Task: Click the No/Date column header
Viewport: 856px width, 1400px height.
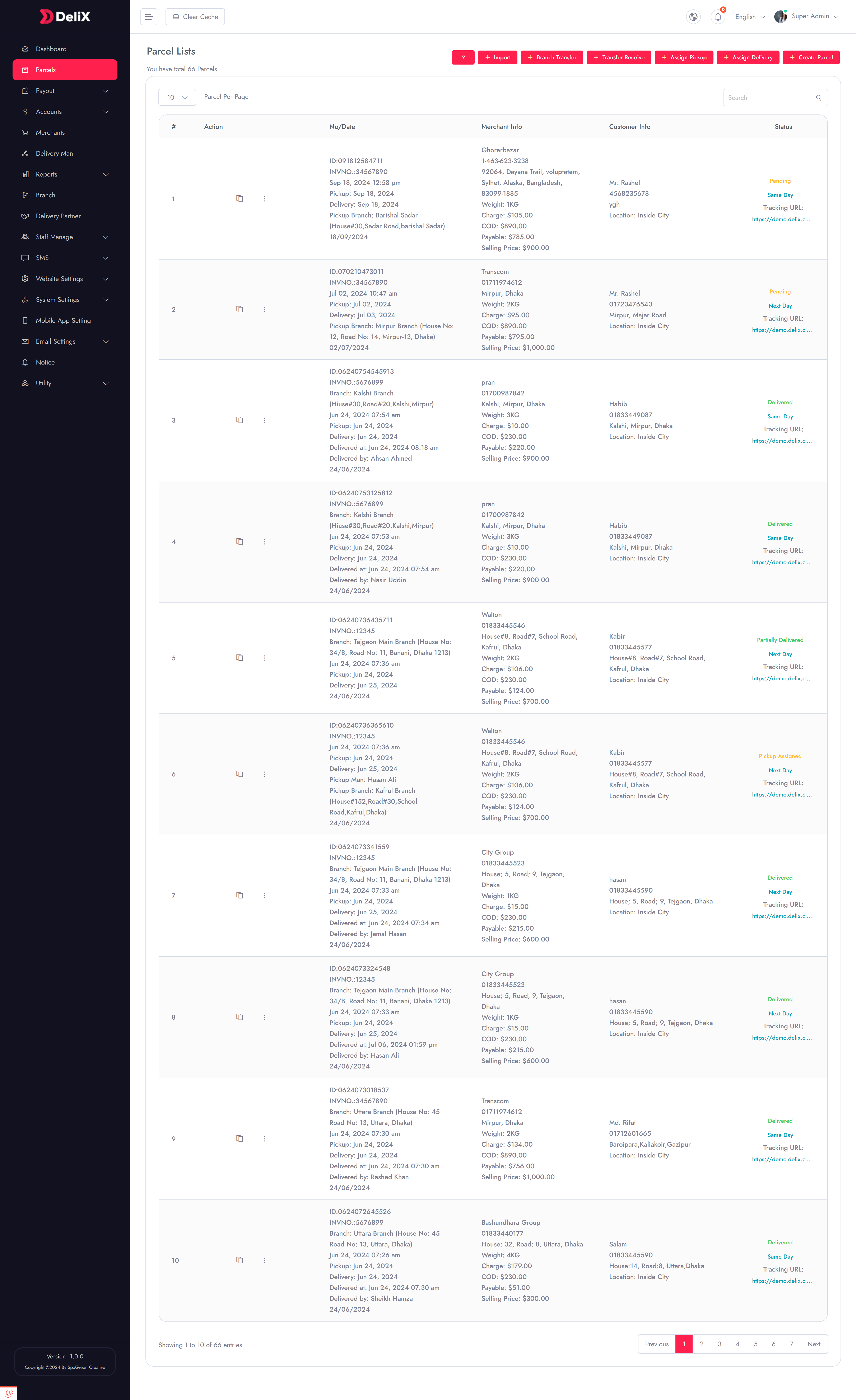Action: click(x=342, y=127)
